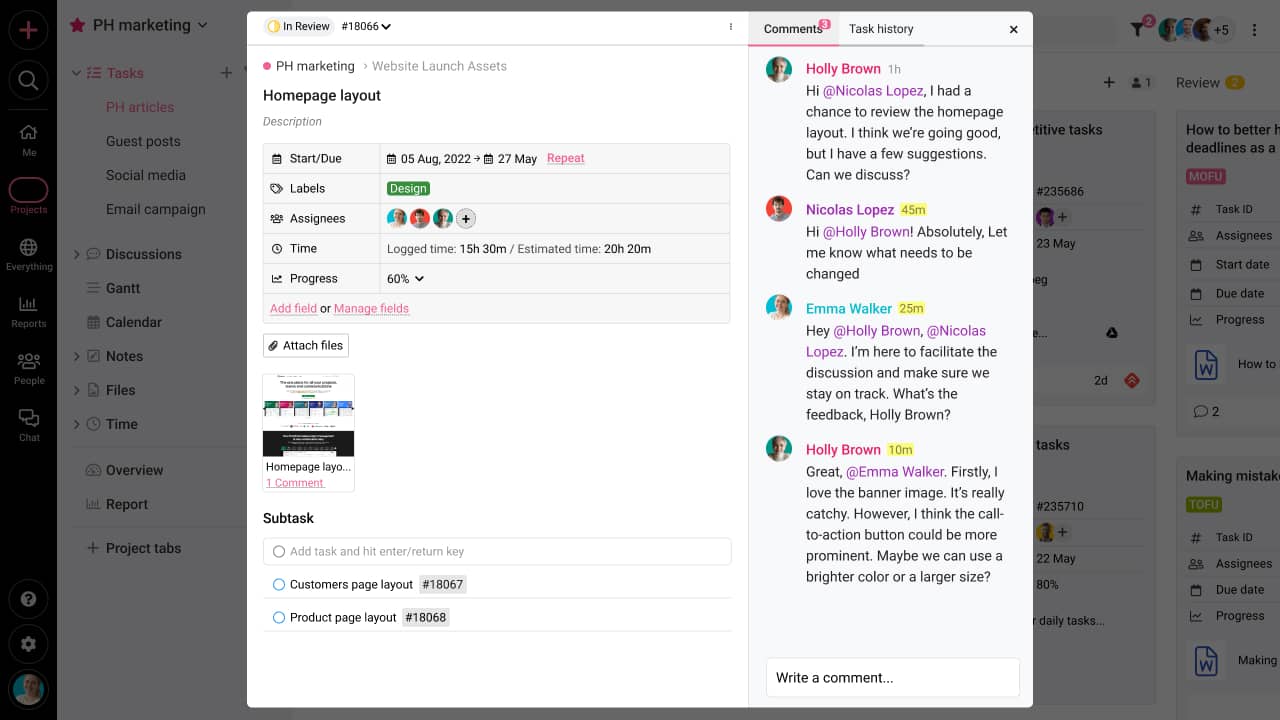The image size is (1280, 720).
Task: Click Holly Brown's avatar on first comment
Action: [x=779, y=69]
